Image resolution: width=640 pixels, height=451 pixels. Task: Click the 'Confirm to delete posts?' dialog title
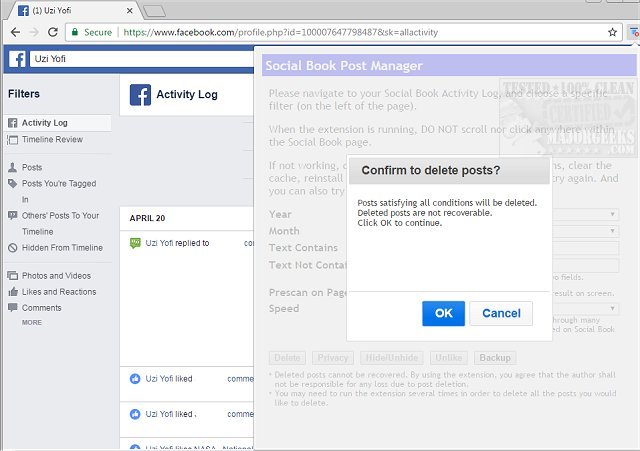(x=431, y=170)
